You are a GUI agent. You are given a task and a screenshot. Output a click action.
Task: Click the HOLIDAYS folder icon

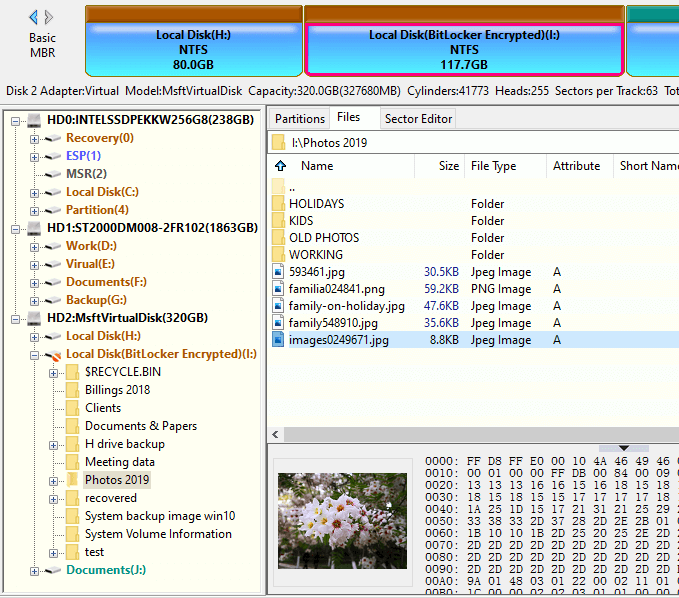[279, 204]
